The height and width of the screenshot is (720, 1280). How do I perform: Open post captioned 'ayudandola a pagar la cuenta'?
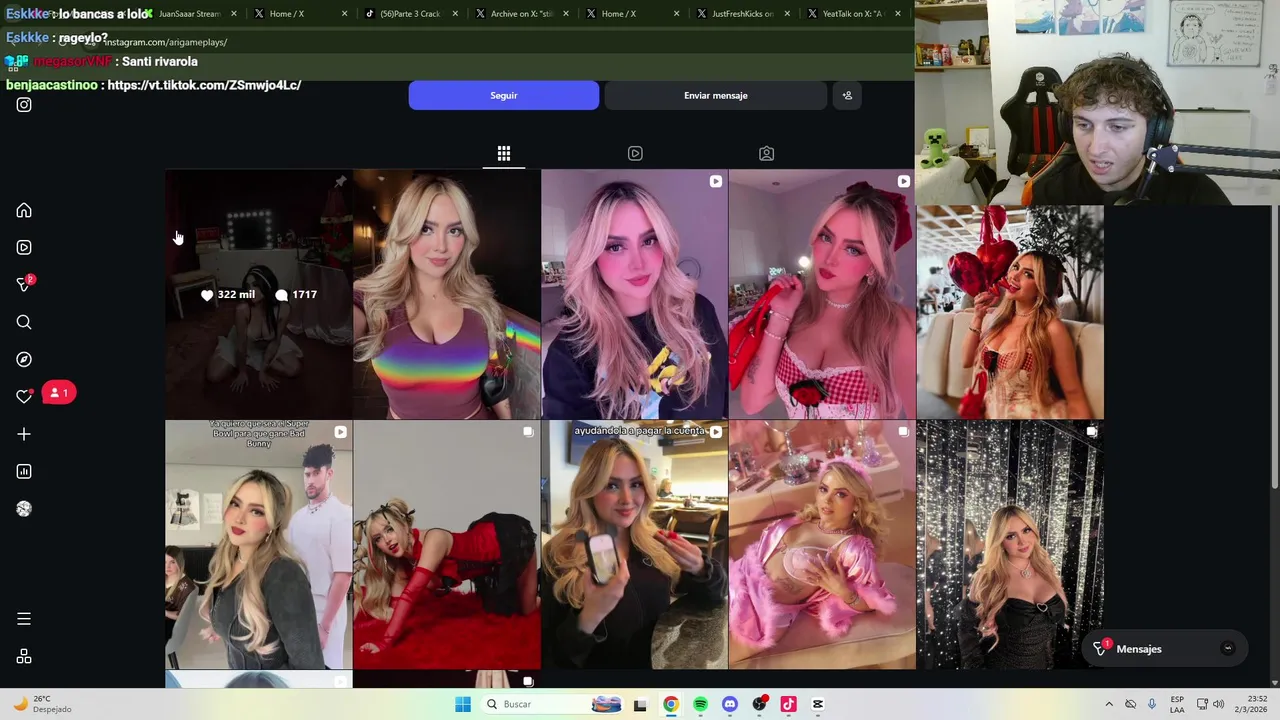coord(635,545)
